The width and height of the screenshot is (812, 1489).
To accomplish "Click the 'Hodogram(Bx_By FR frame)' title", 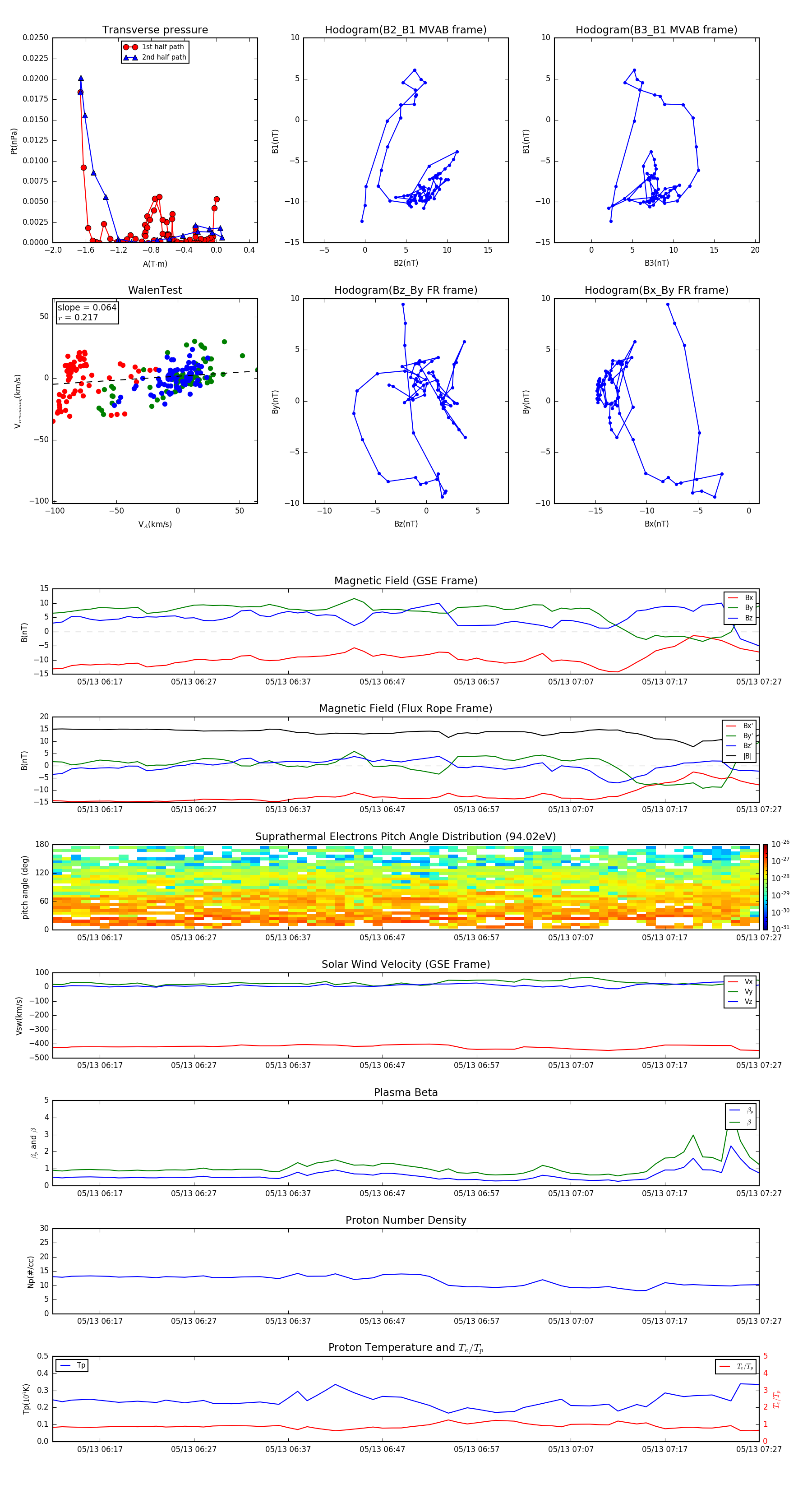I will 656,290.
